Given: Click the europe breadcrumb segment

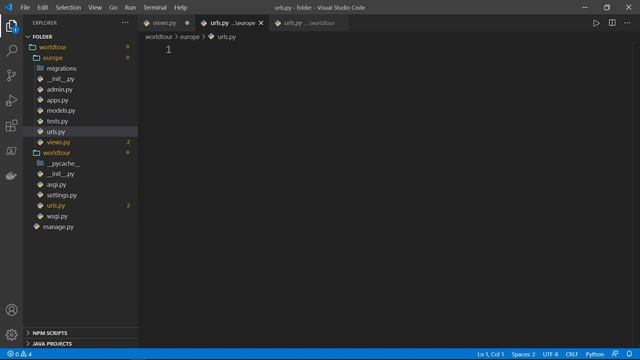Looking at the screenshot, I should [190, 37].
